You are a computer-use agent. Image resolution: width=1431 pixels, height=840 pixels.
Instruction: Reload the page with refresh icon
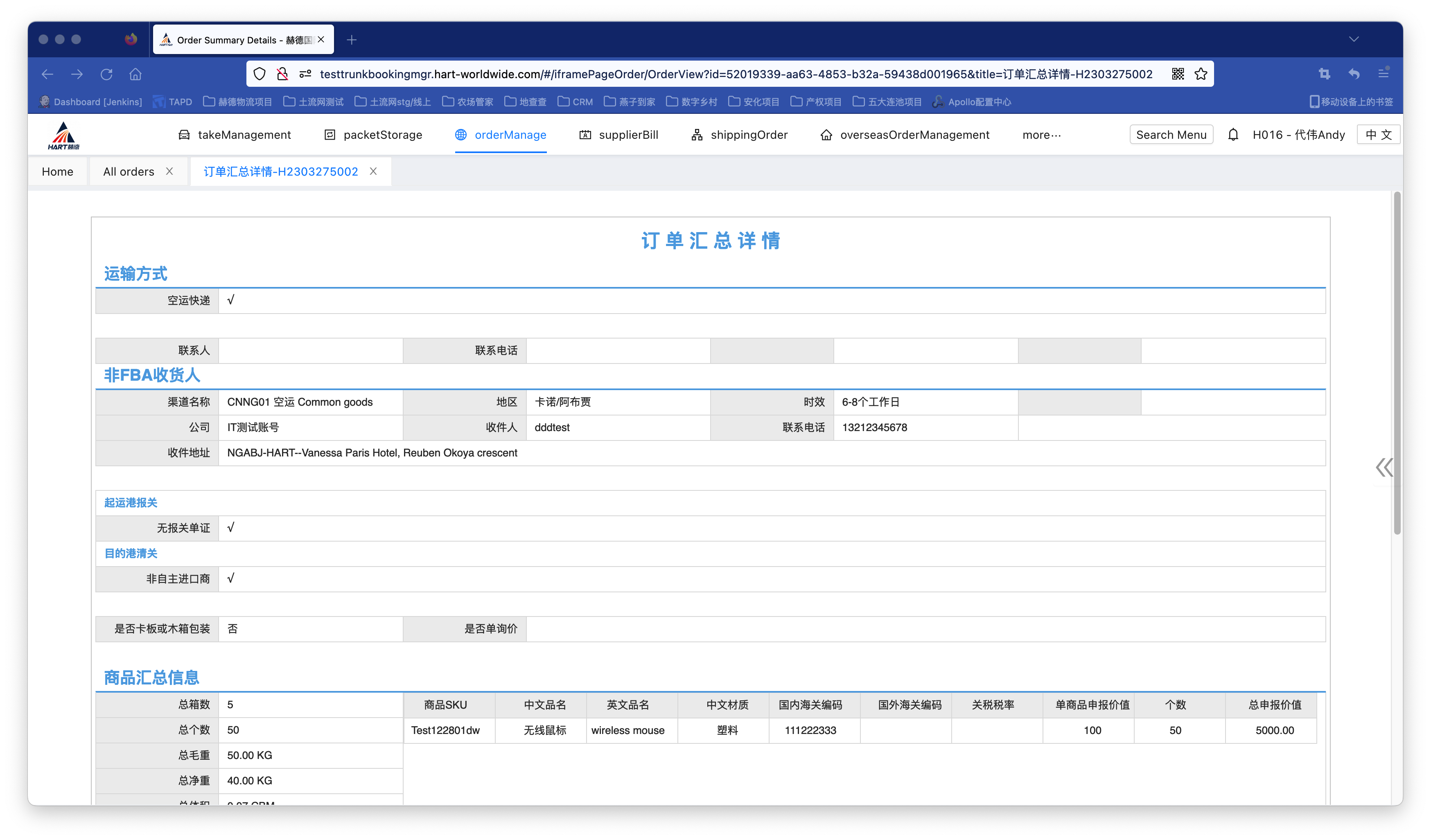point(106,74)
